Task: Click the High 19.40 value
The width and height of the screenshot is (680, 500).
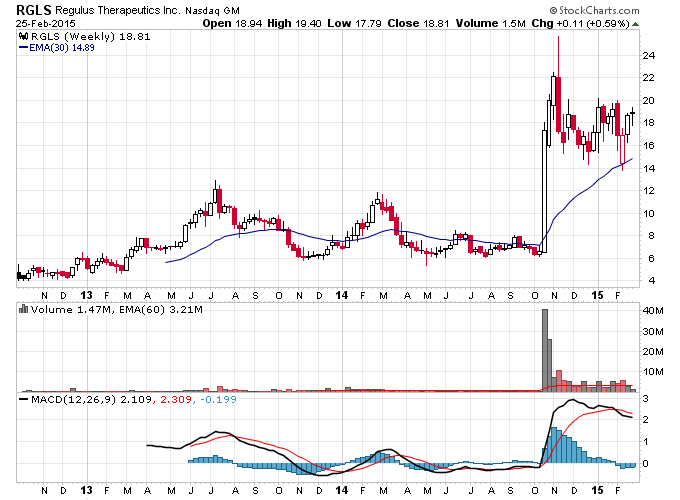Action: tap(294, 23)
